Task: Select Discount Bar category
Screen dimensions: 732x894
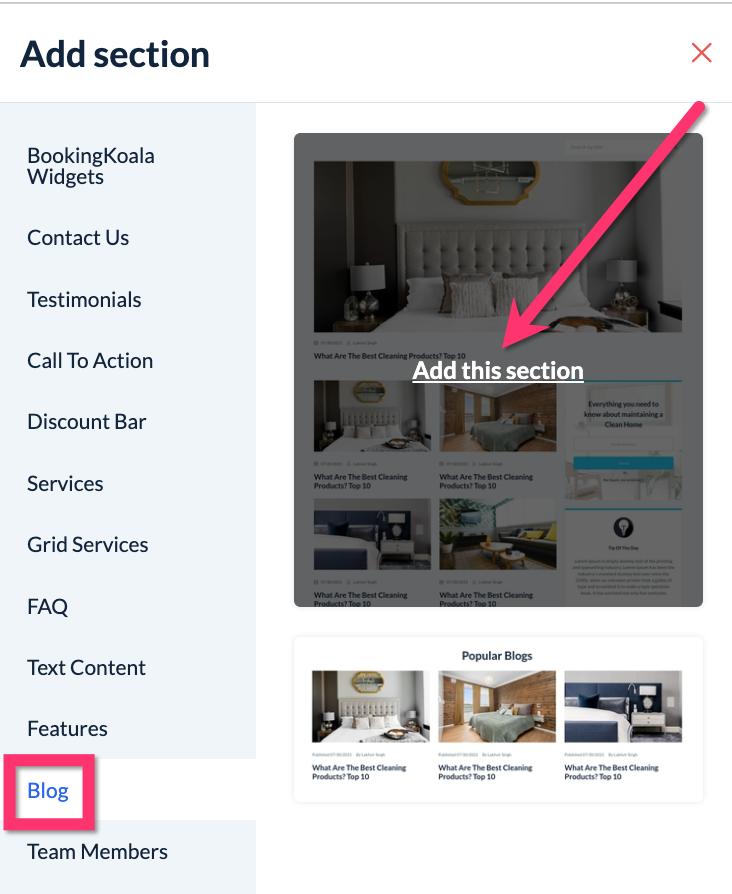Action: pyautogui.click(x=87, y=422)
